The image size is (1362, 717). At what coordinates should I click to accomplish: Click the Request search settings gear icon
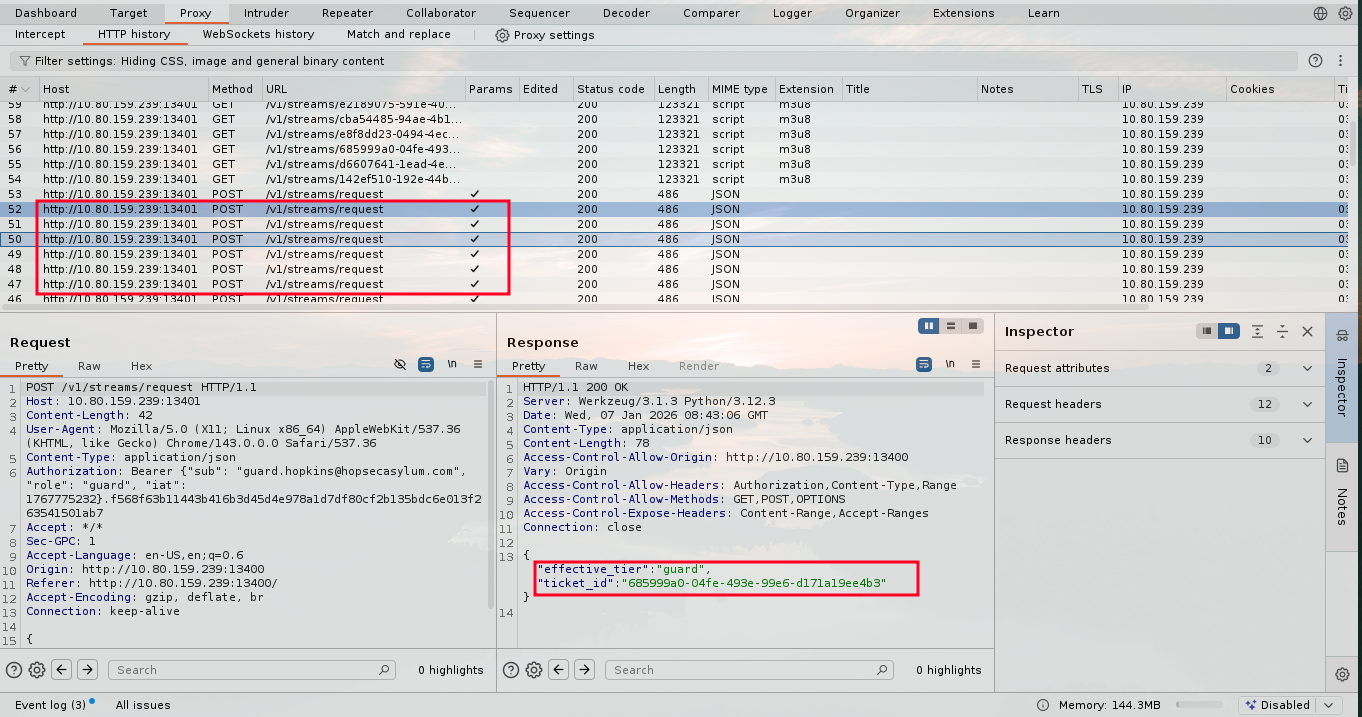pyautogui.click(x=37, y=670)
